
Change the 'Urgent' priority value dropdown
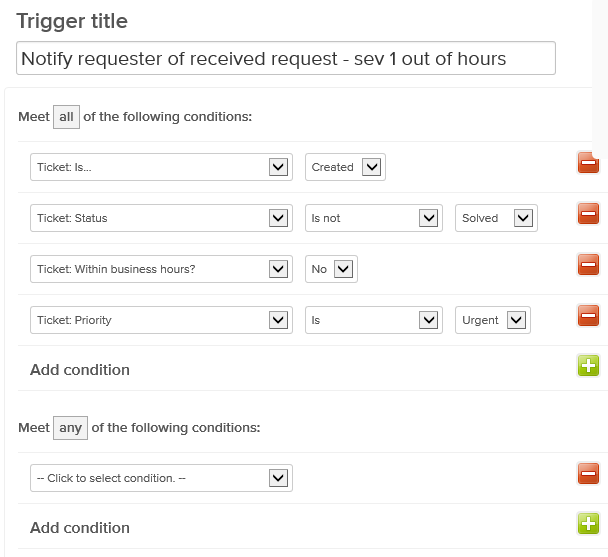492,320
